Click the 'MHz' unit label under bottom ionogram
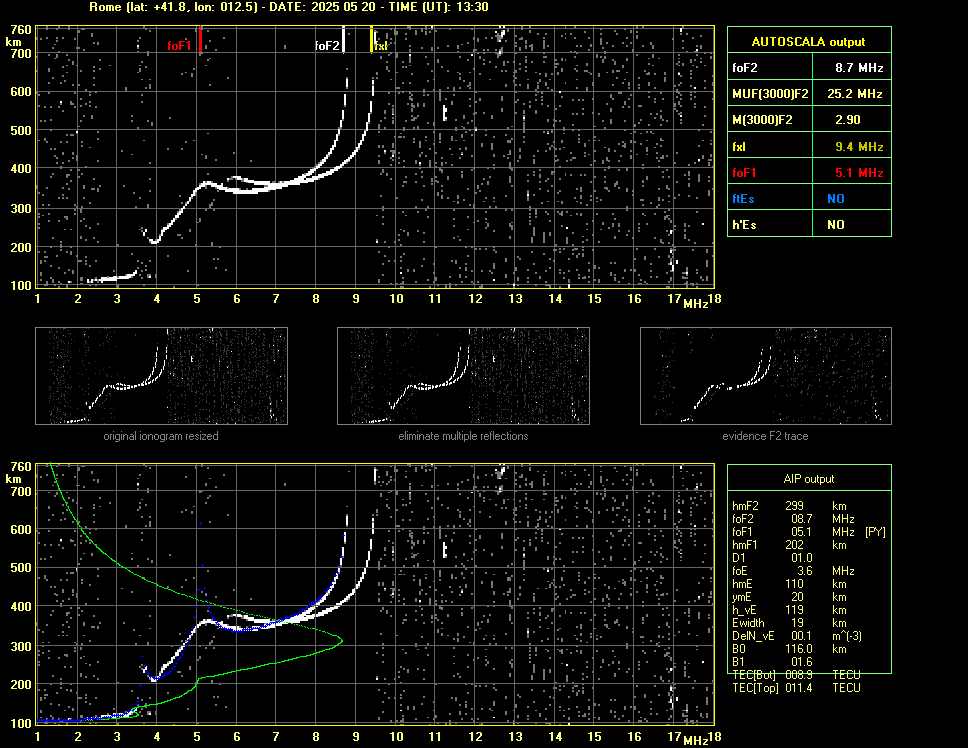The width and height of the screenshot is (968, 748). (695, 741)
